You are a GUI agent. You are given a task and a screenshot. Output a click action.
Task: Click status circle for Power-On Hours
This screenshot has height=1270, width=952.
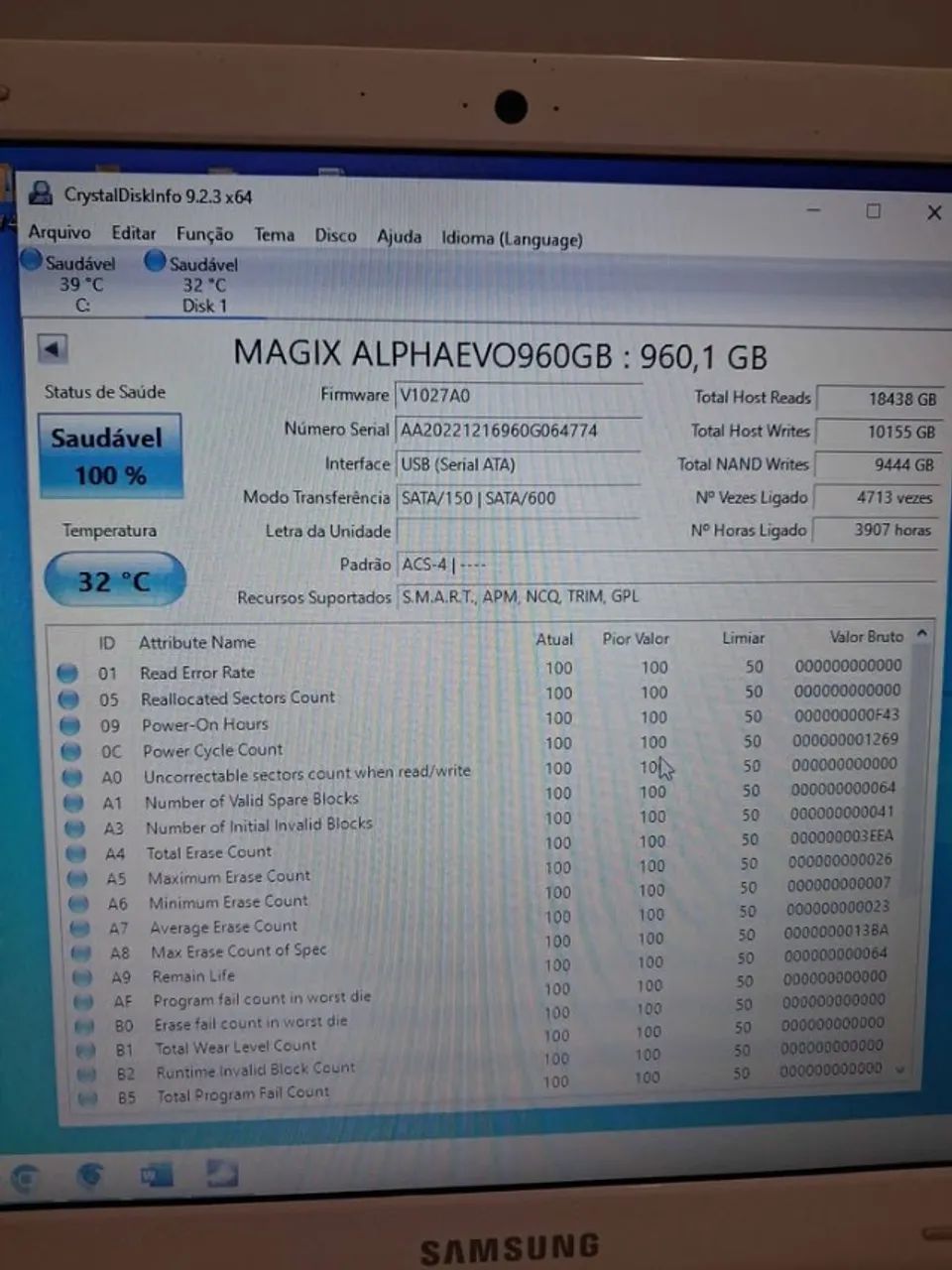[69, 725]
